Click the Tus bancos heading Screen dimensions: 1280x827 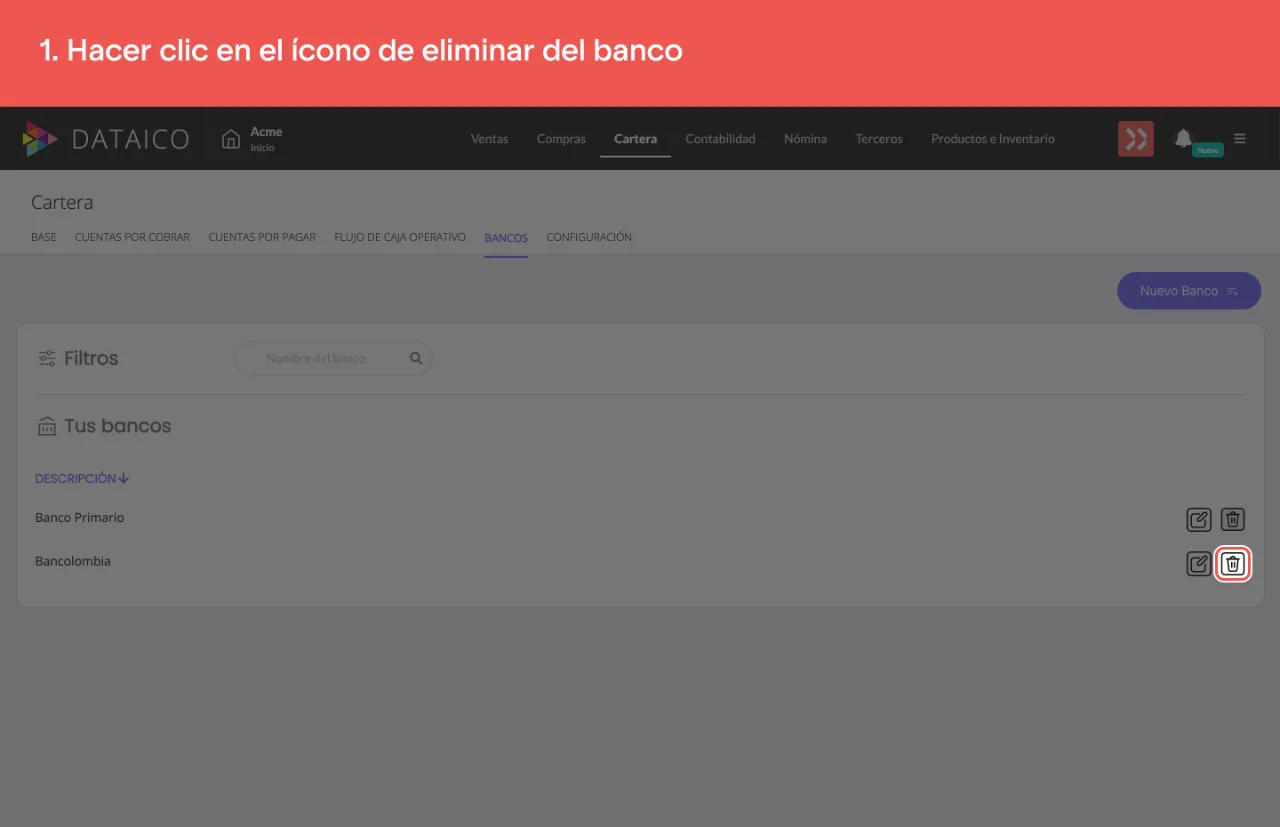click(118, 426)
